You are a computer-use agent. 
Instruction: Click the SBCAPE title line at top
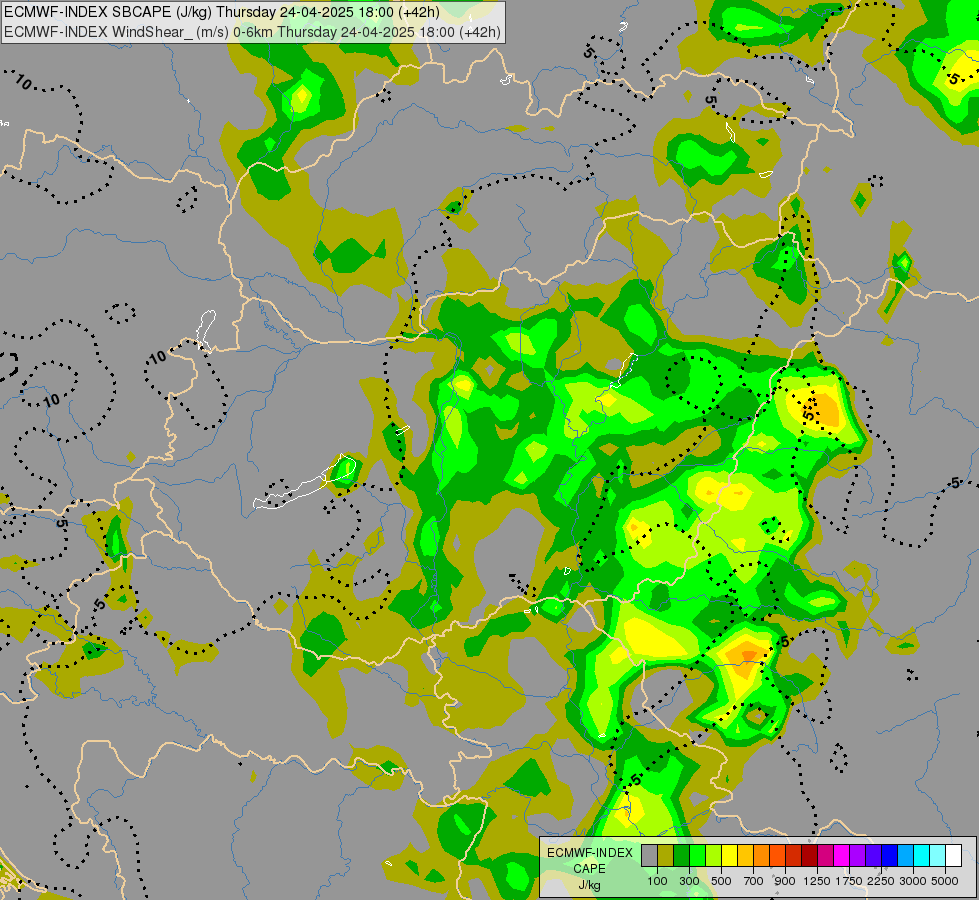click(x=221, y=11)
